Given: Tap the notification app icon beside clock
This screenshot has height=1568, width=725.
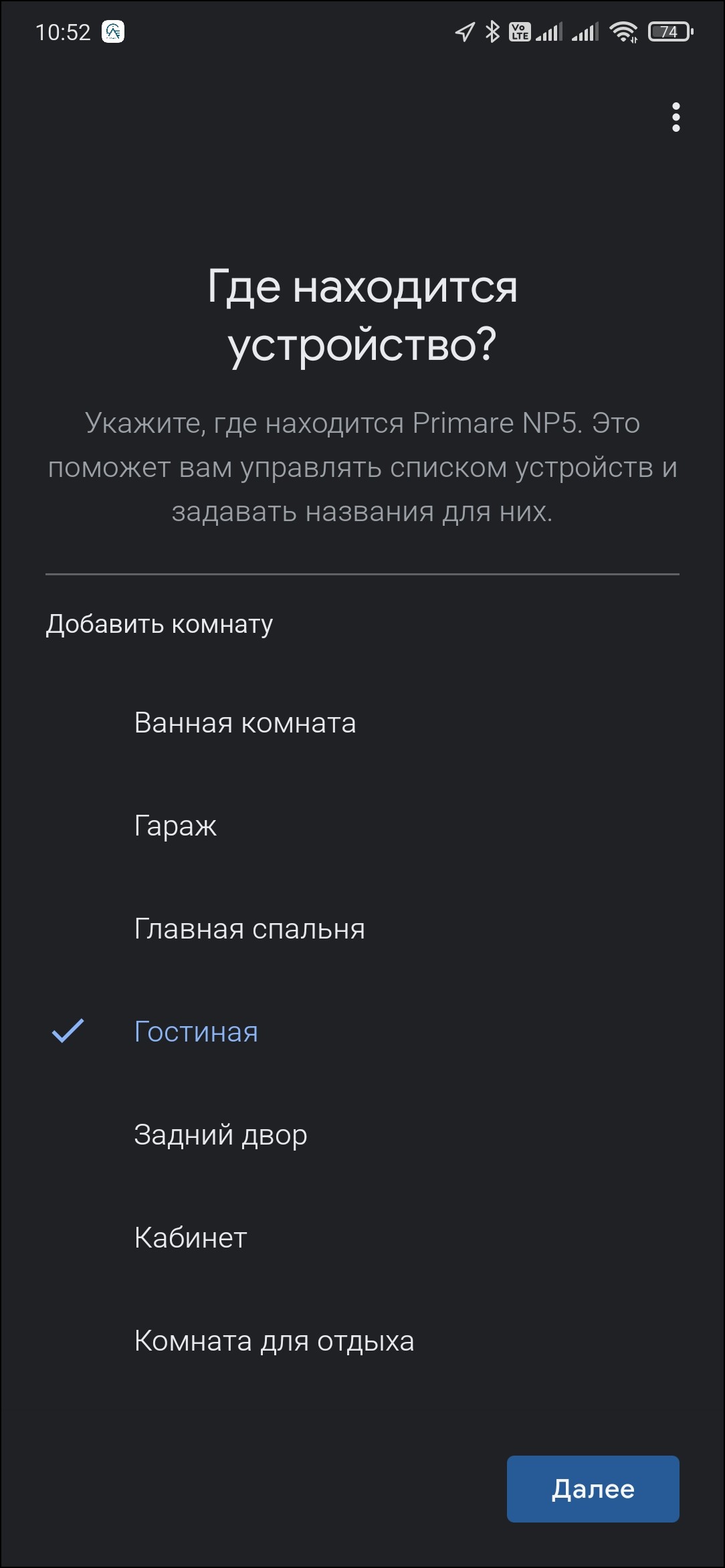Looking at the screenshot, I should [x=113, y=31].
